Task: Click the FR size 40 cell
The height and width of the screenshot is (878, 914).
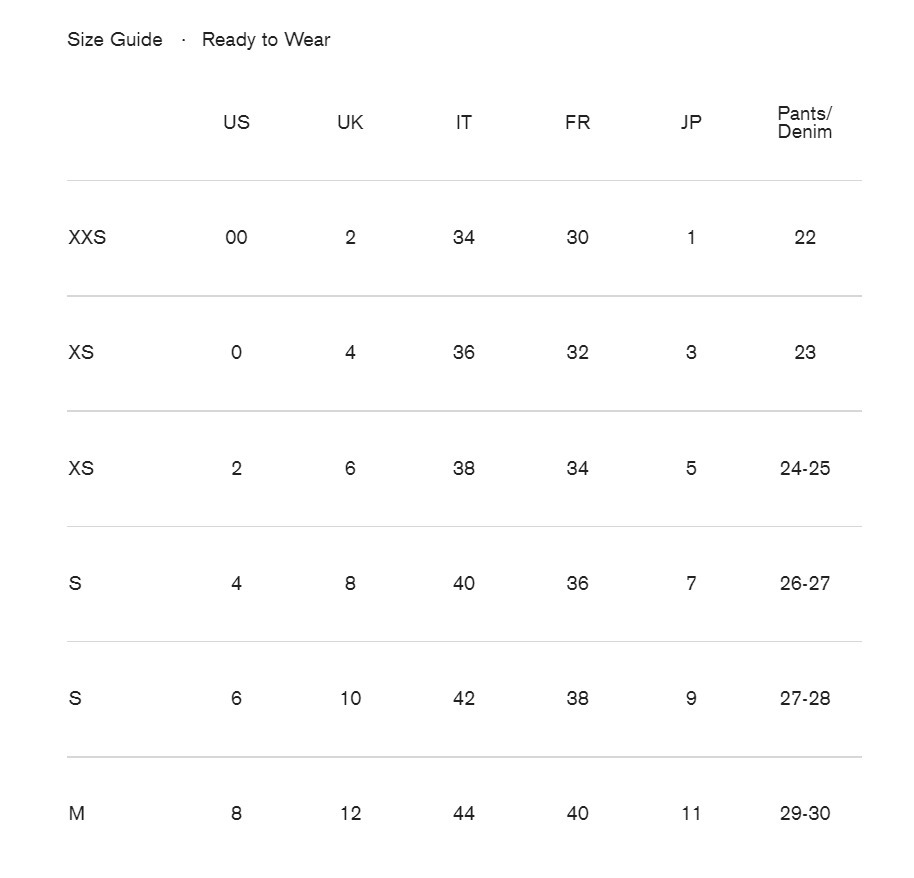Action: (x=577, y=813)
